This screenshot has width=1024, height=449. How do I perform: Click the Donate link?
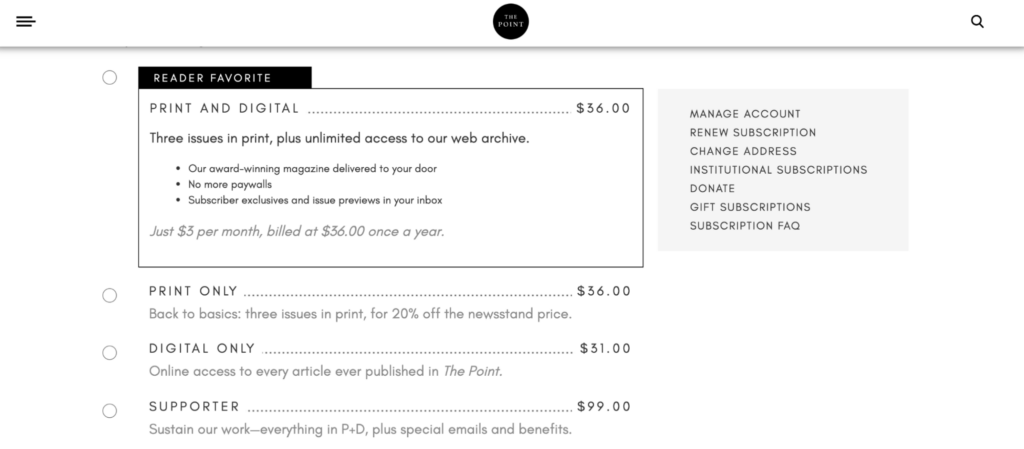point(712,188)
